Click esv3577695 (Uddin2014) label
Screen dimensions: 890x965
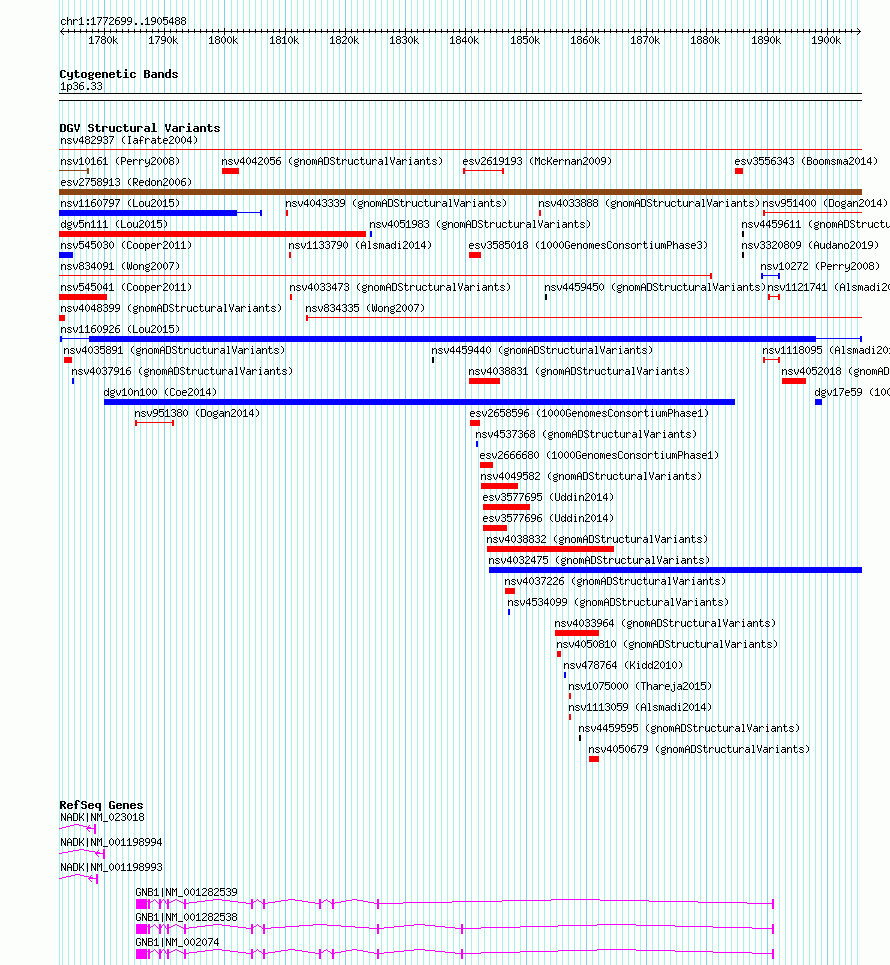(x=548, y=497)
